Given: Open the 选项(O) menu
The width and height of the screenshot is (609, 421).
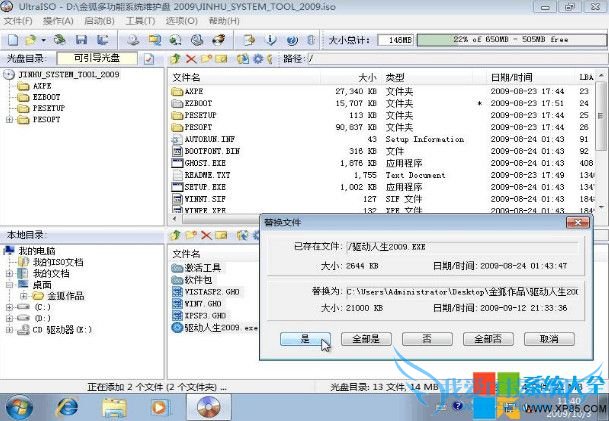Looking at the screenshot, I should 182,21.
